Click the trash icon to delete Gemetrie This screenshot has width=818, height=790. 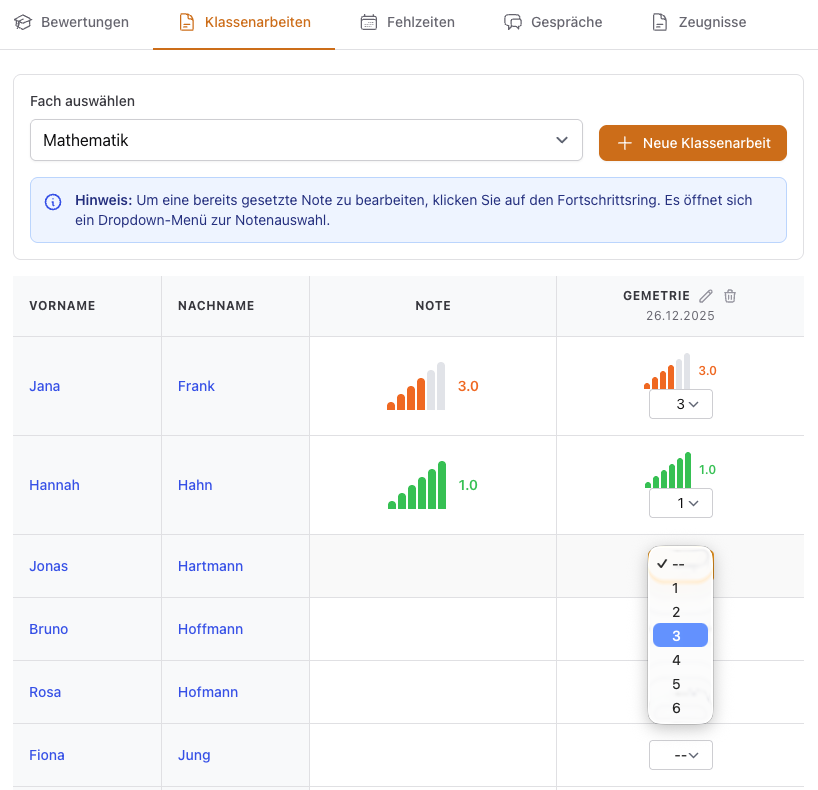730,296
